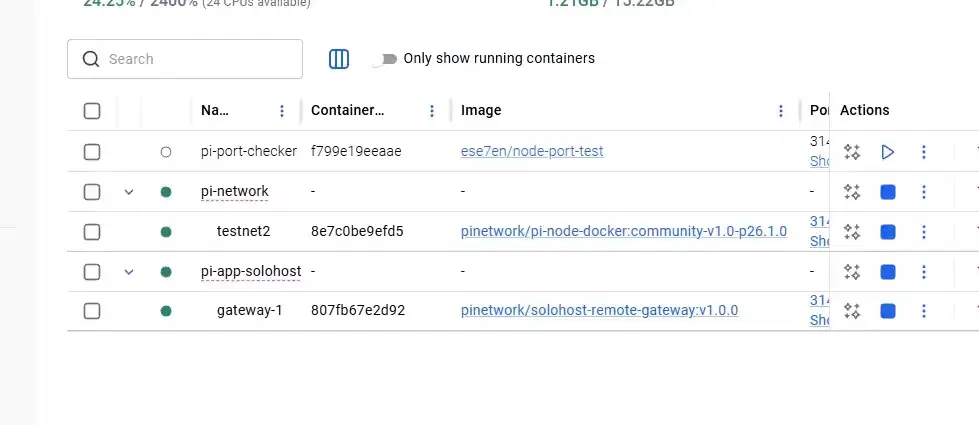This screenshot has height=425, width=979.
Task: Open more actions menu for gateway-1
Action: [x=923, y=311]
